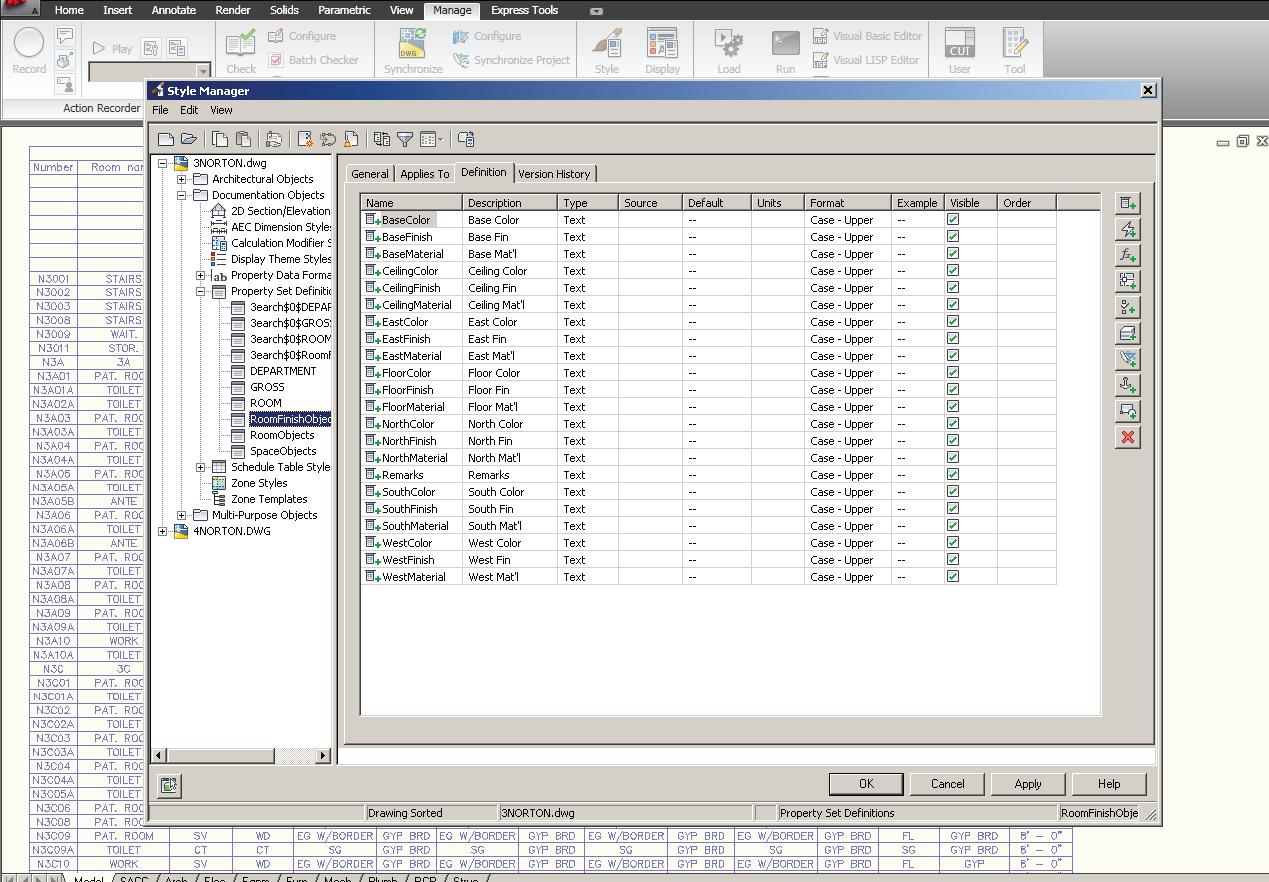Select the RoomObjects property set in tree

click(282, 435)
